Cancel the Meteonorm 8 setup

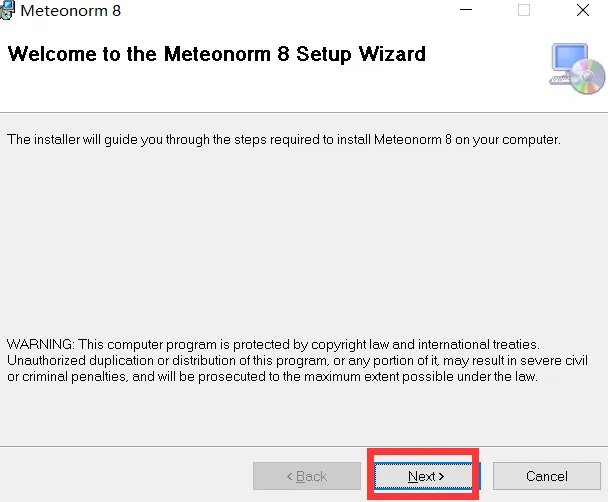tap(546, 476)
